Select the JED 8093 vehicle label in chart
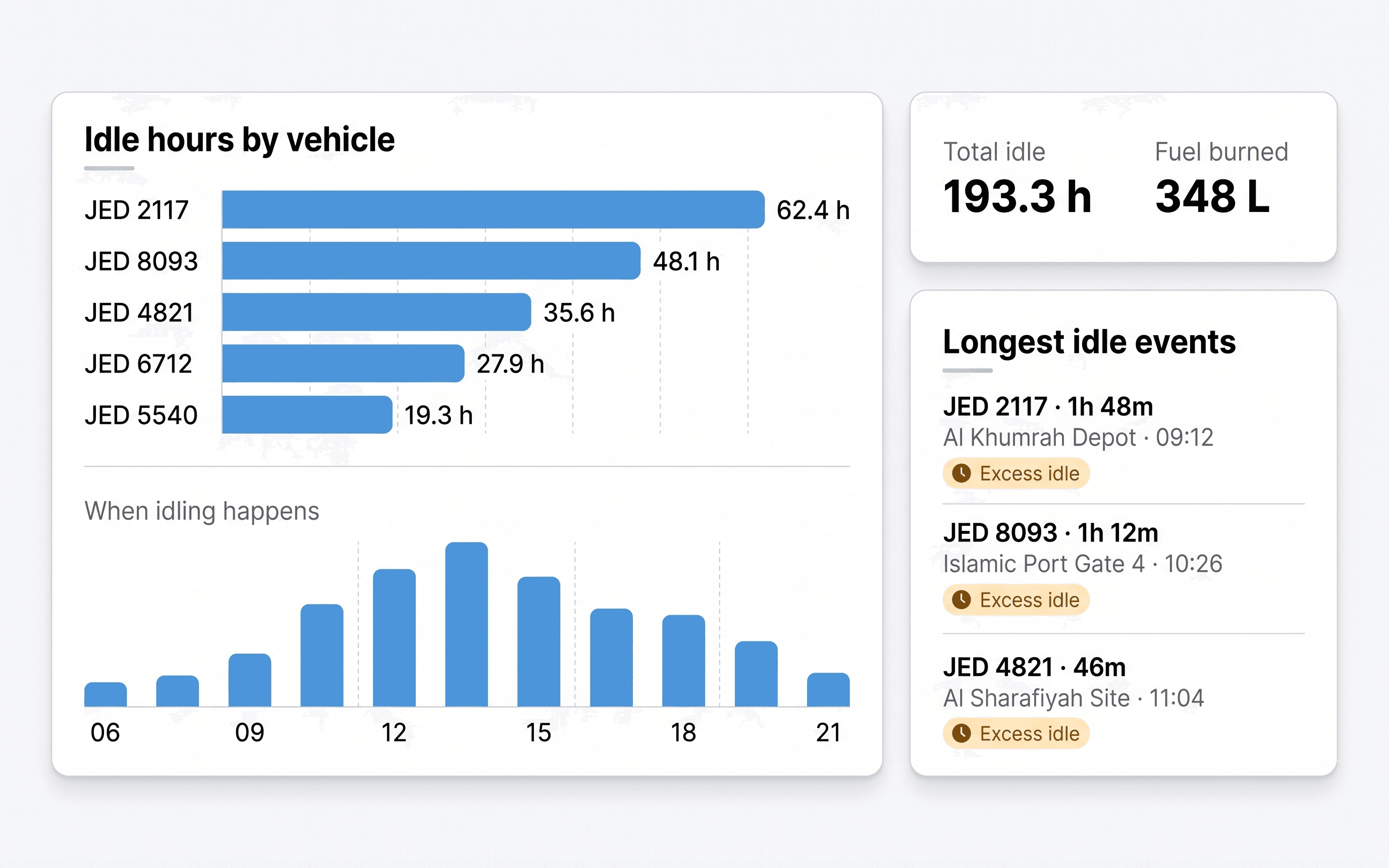The image size is (1389, 868). 141,261
